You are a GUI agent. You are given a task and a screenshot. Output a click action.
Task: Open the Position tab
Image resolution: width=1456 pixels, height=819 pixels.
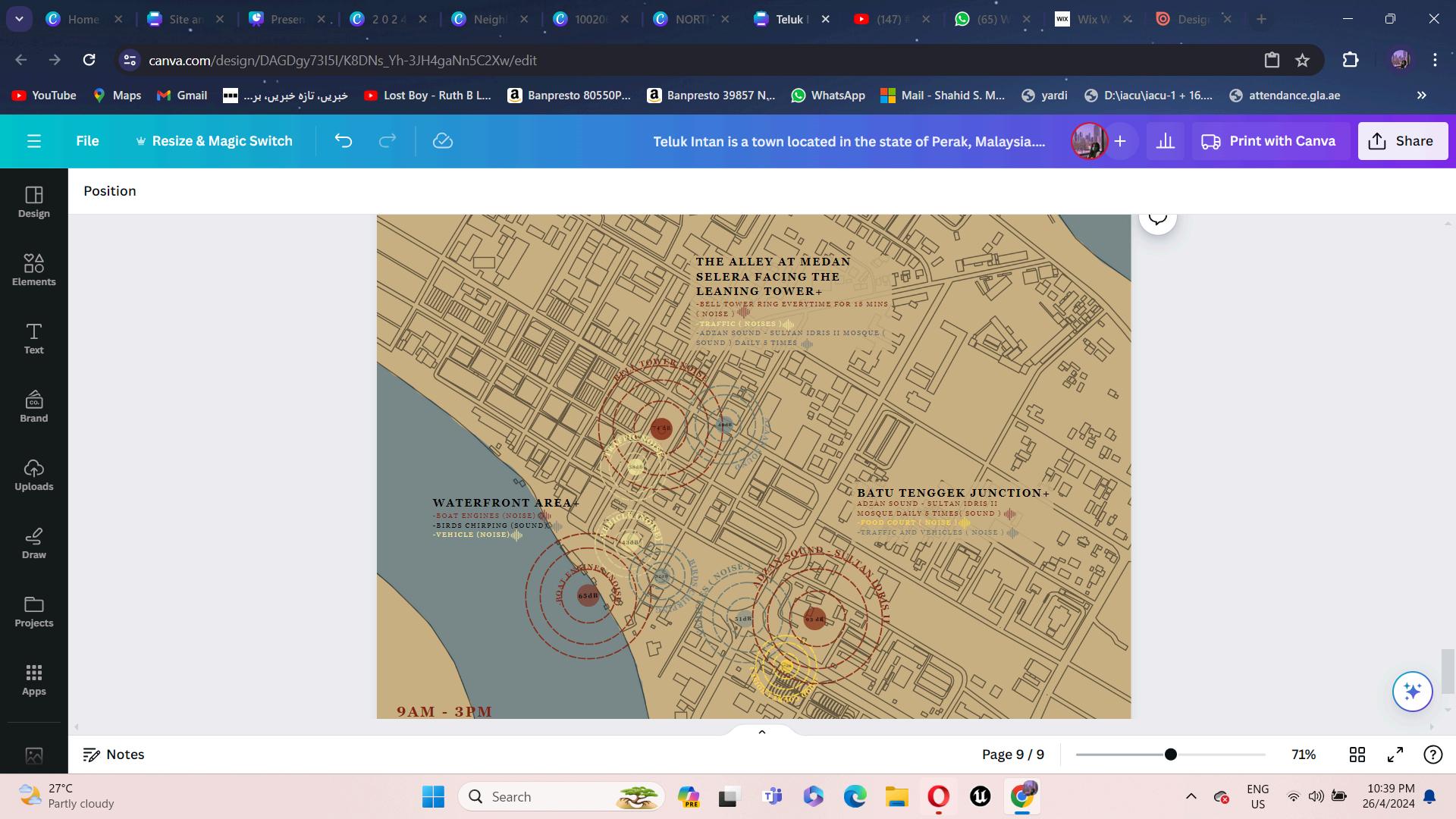[x=110, y=191]
